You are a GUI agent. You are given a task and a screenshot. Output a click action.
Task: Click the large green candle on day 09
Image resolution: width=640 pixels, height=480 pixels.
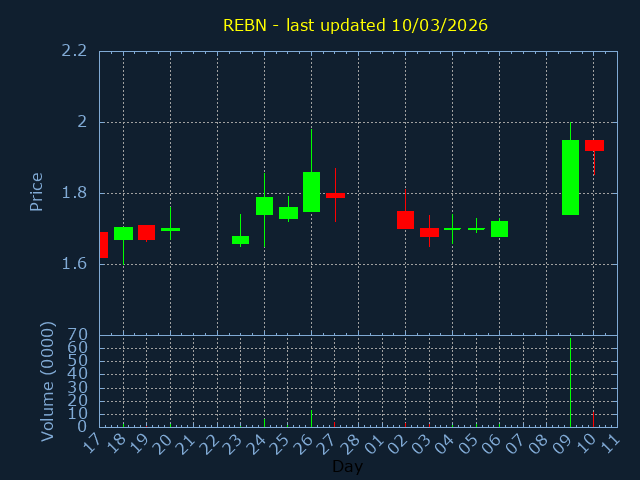point(570,177)
